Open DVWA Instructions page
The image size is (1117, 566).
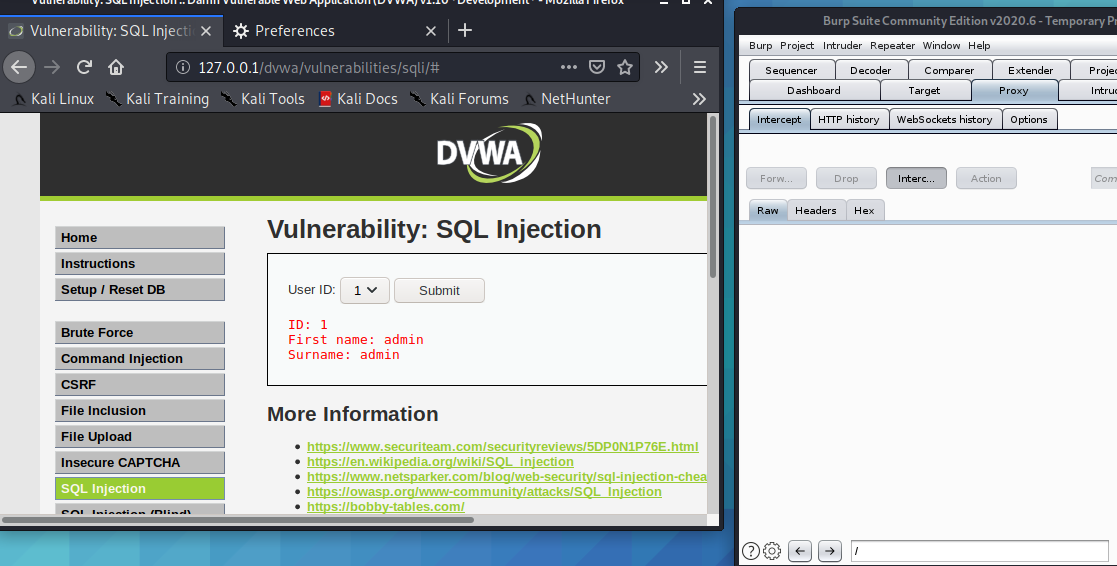(x=140, y=263)
